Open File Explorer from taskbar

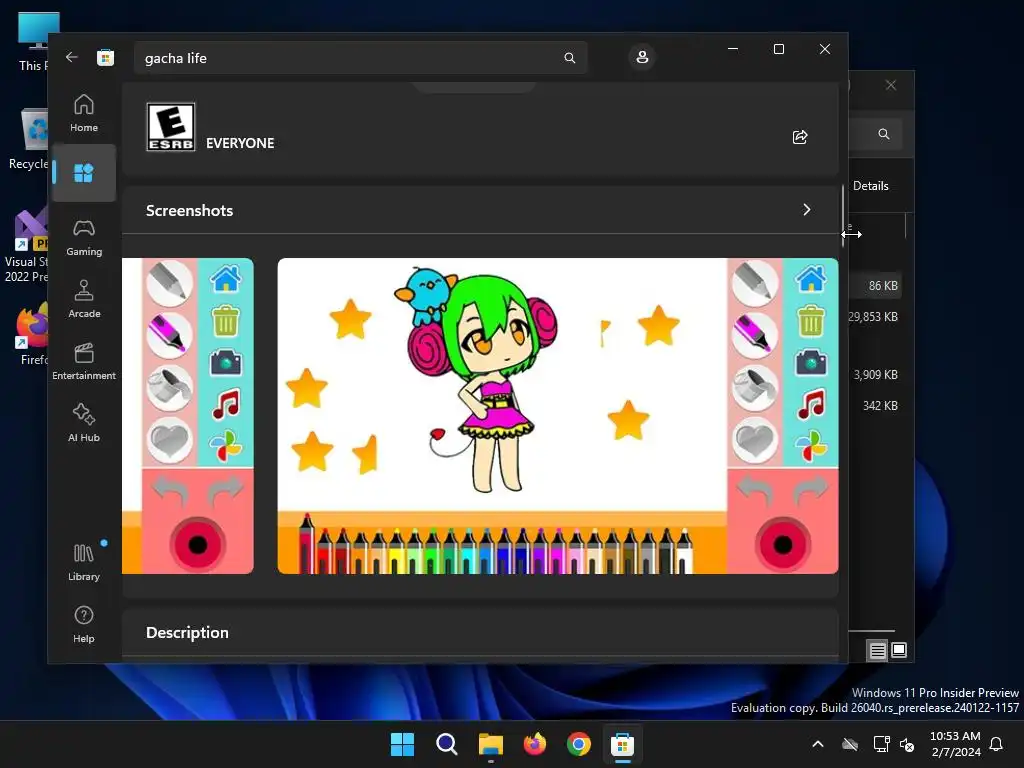(490, 744)
